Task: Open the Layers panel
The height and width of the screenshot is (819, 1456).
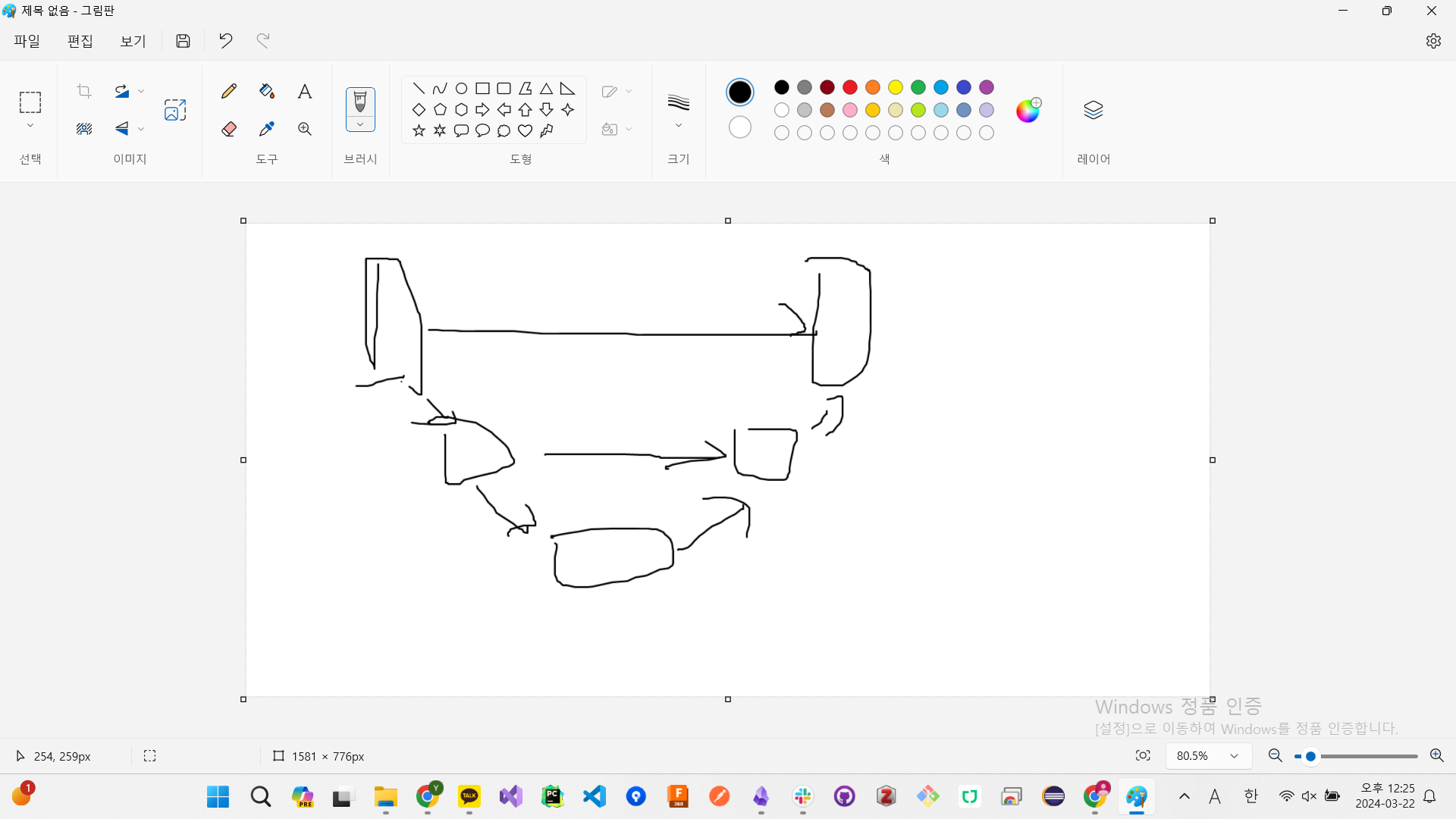Action: [x=1093, y=111]
